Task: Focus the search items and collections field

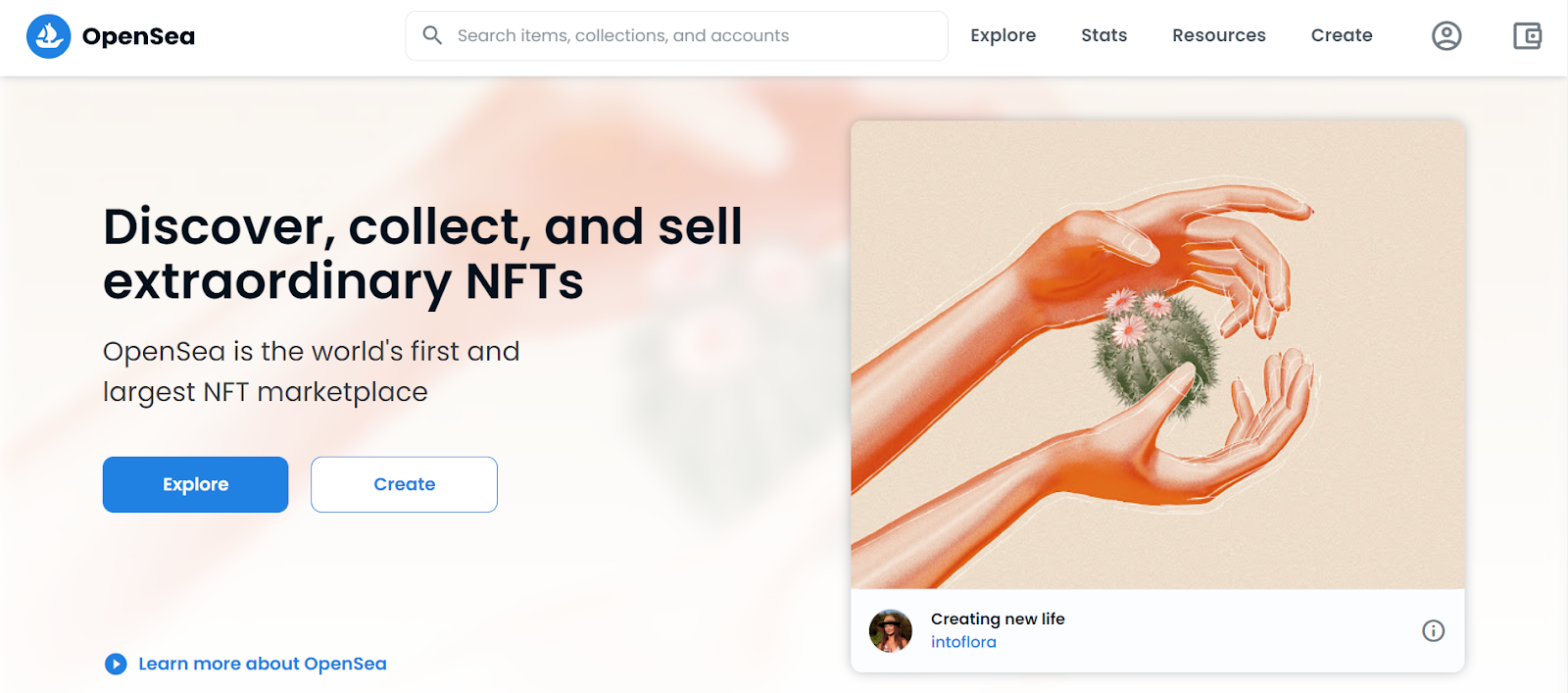Action: 676,36
